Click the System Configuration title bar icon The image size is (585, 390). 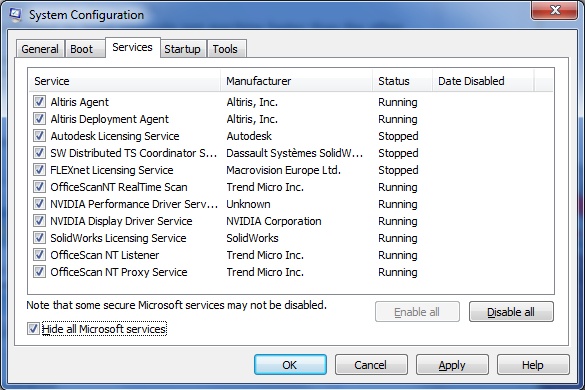point(15,14)
